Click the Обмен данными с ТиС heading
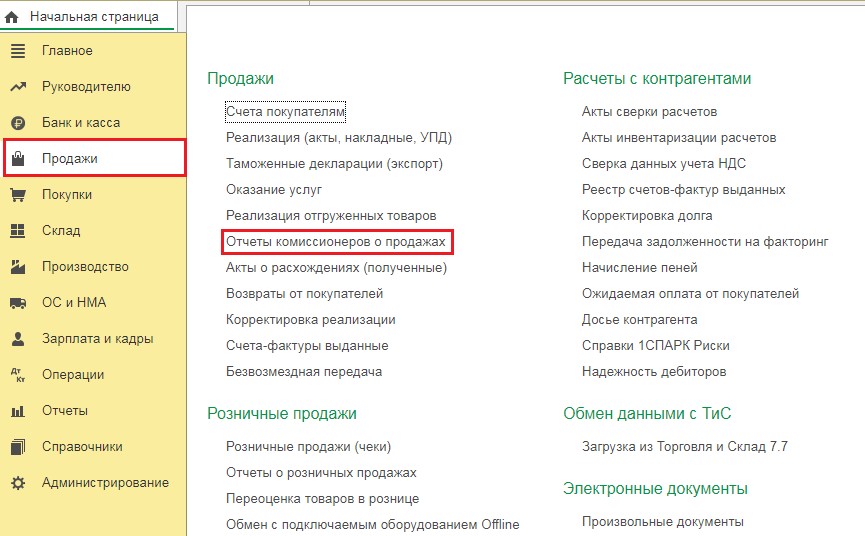The height and width of the screenshot is (536, 865). click(x=647, y=414)
